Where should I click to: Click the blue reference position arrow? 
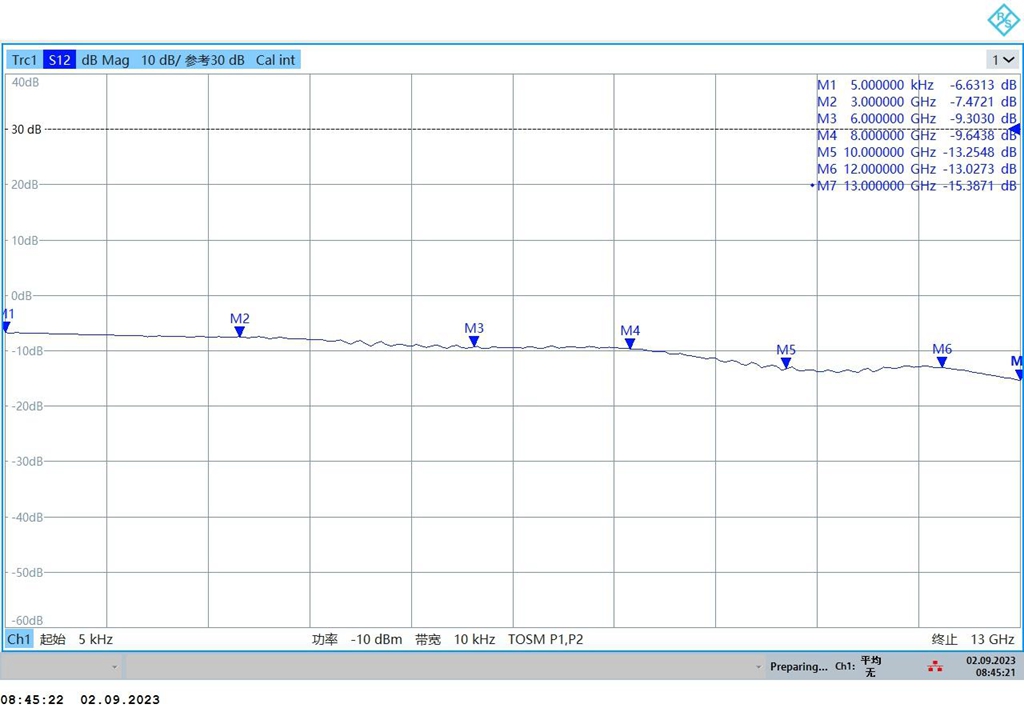coord(1015,129)
